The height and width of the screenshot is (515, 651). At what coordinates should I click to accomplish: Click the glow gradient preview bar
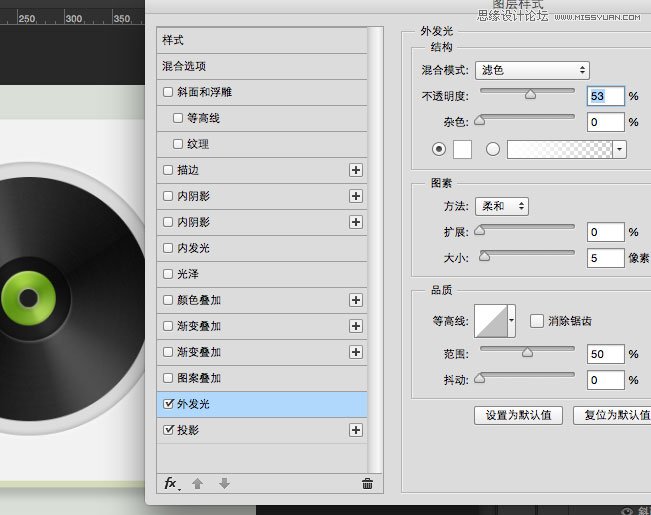(x=559, y=150)
